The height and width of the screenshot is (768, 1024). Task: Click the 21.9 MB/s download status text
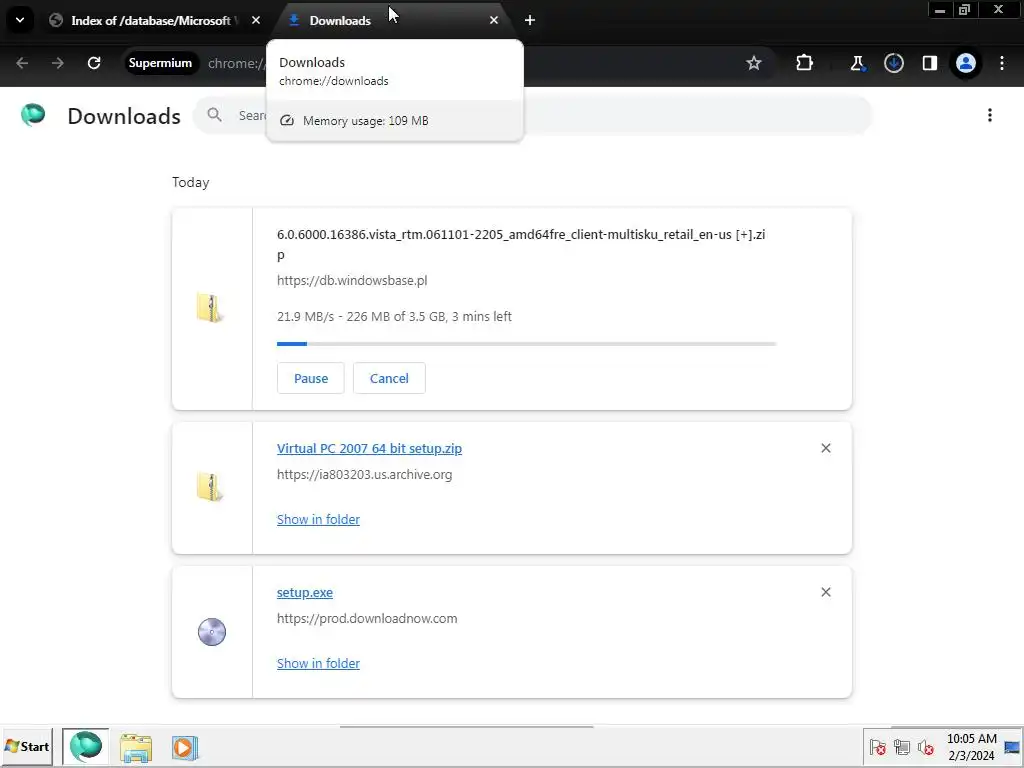coord(394,316)
